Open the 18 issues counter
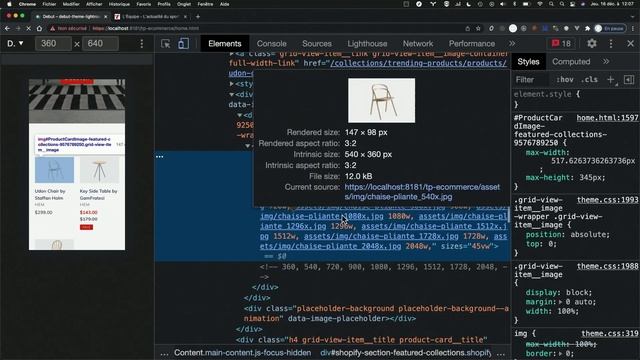 pyautogui.click(x=561, y=44)
